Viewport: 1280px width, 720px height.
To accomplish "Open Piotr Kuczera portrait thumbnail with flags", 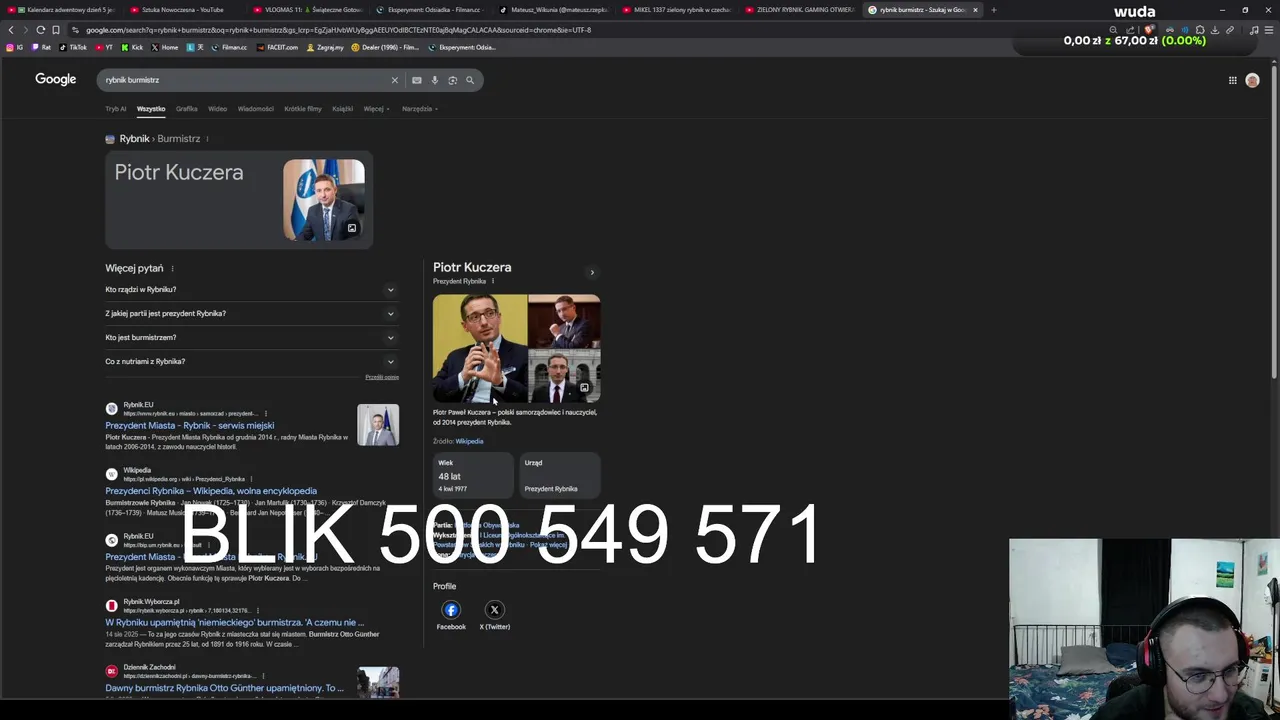I will coord(324,200).
